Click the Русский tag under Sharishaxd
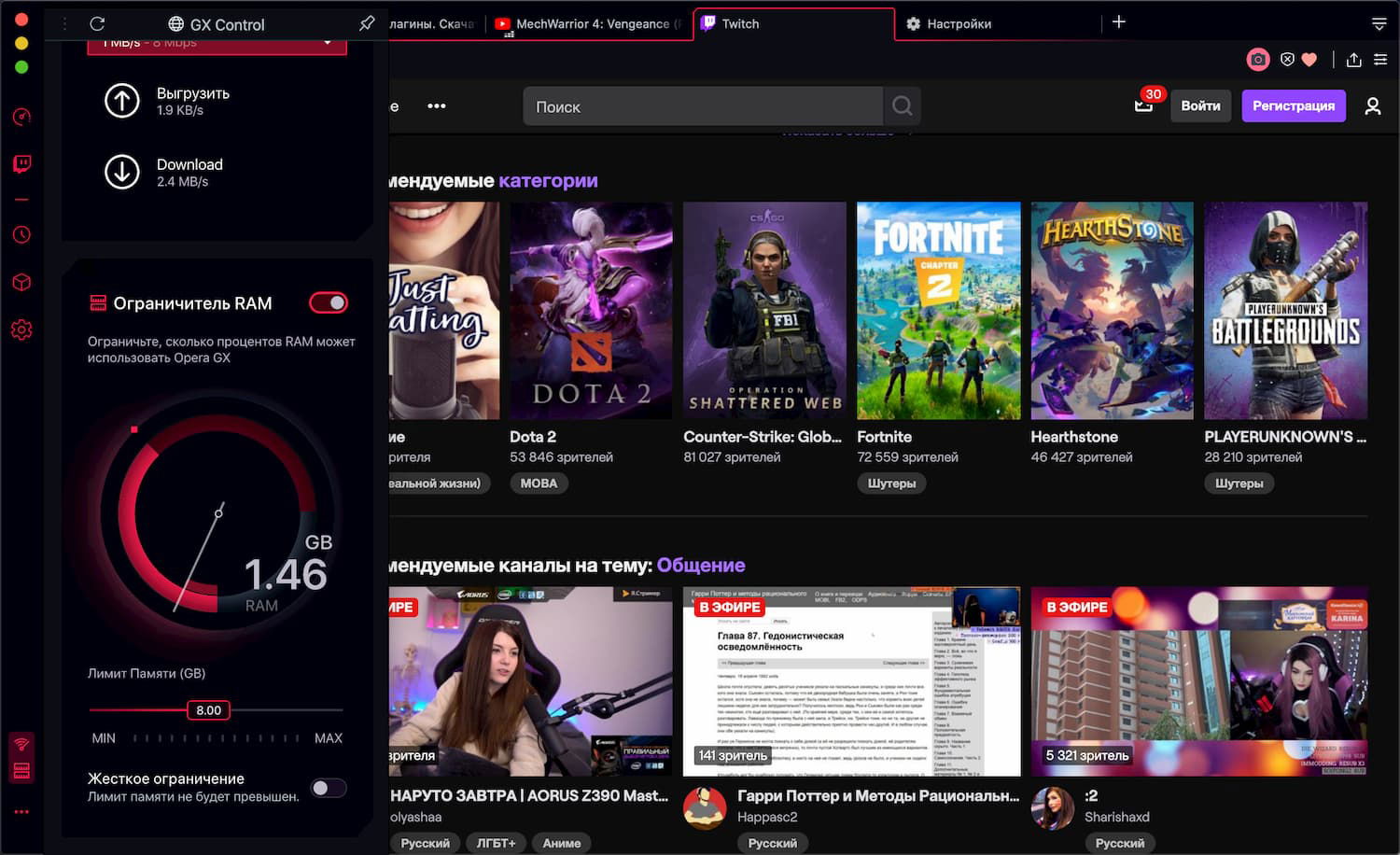This screenshot has width=1400, height=855. 1120,843
